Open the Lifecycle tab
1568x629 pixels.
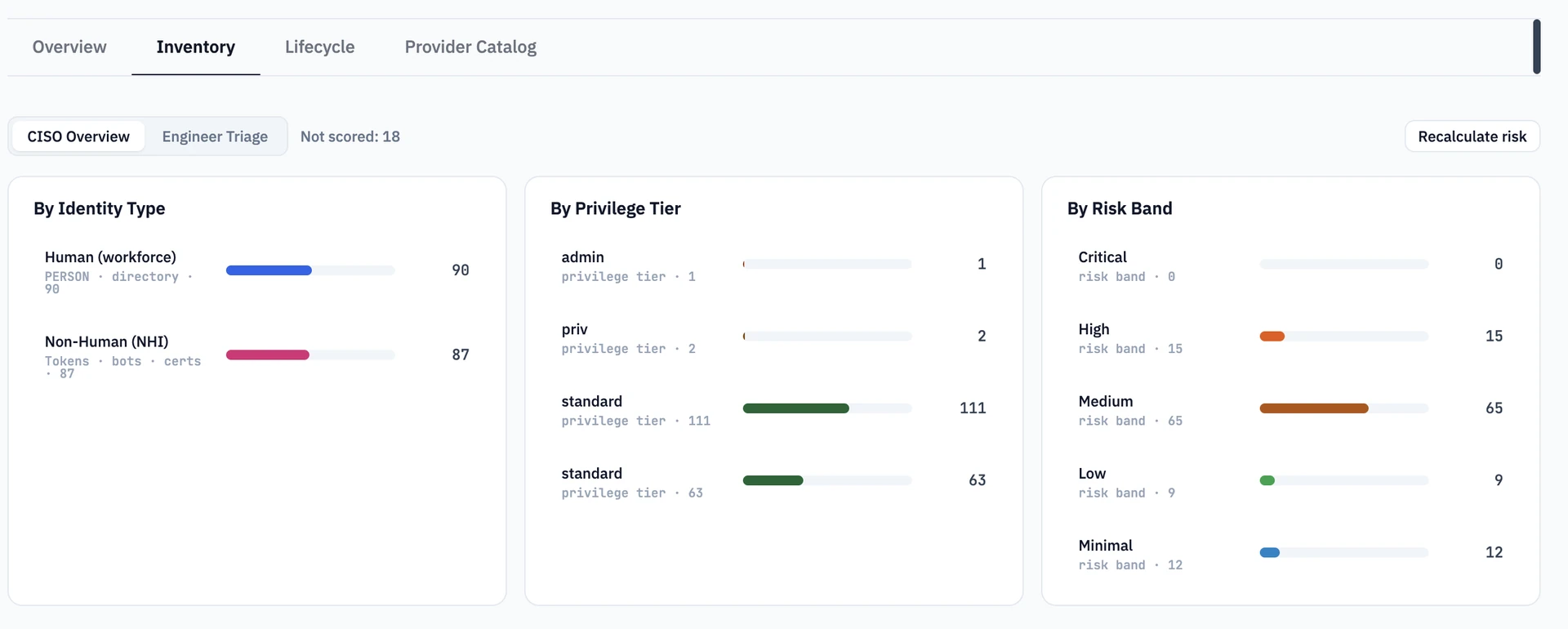pyautogui.click(x=319, y=47)
